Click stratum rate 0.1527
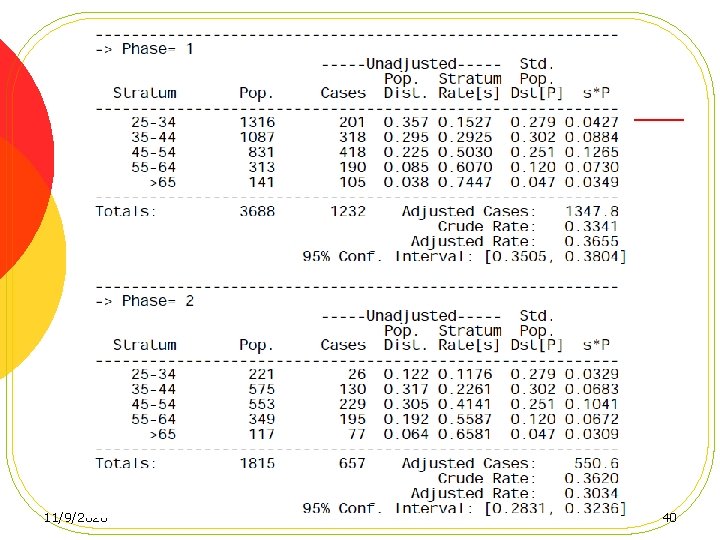Screen dimensions: 720x540 [x=465, y=122]
